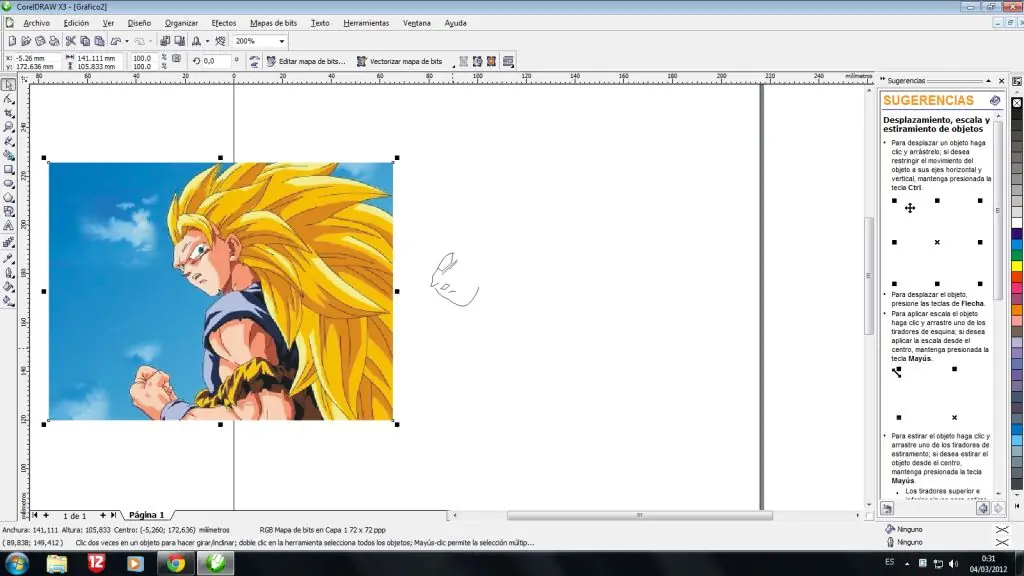Image resolution: width=1024 pixels, height=576 pixels.
Task: Click the Cut scissors icon
Action: [x=70, y=41]
